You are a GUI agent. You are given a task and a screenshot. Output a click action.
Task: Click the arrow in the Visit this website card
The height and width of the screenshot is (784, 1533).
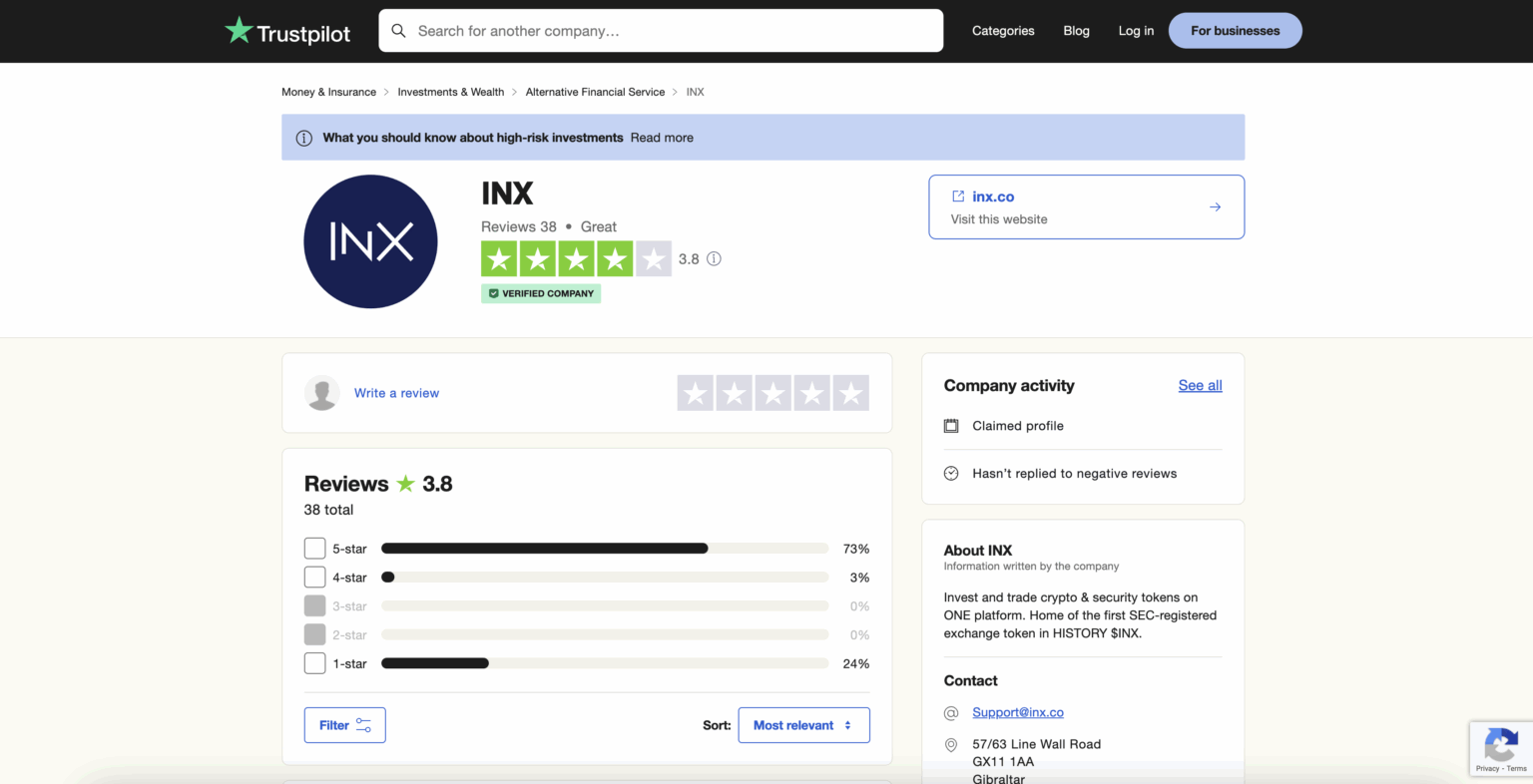[x=1215, y=206]
